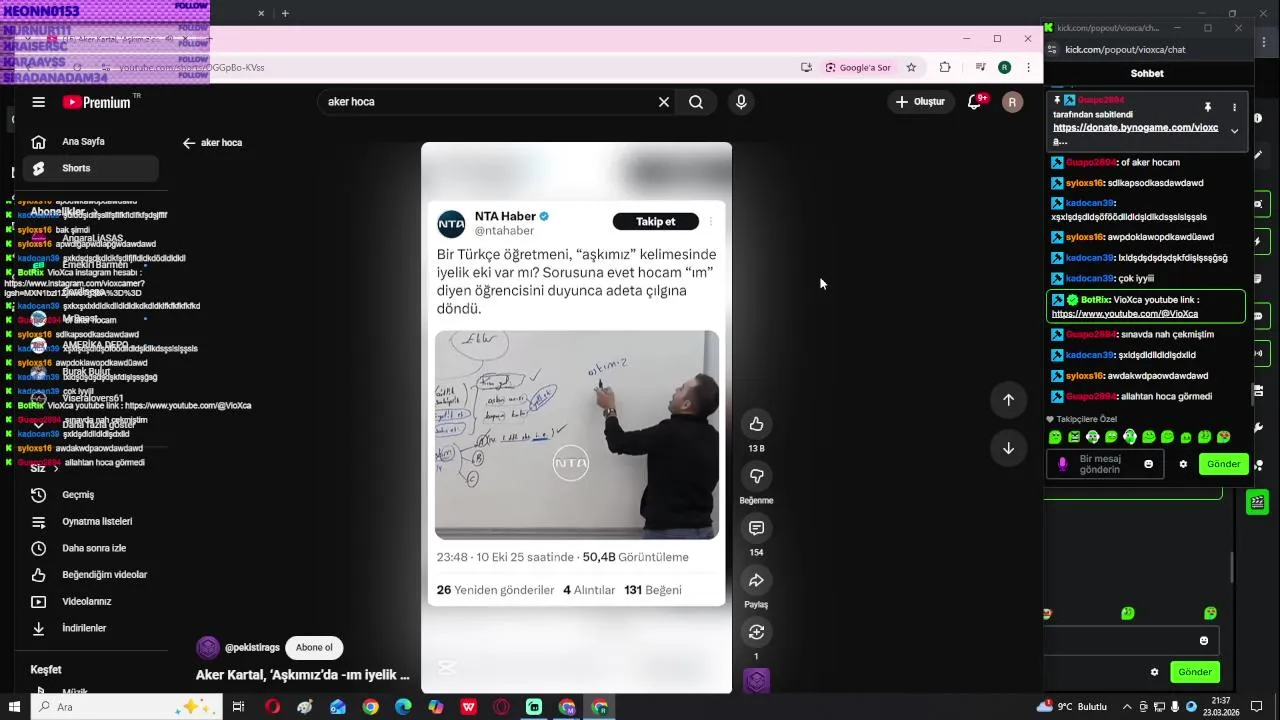Image resolution: width=1280 pixels, height=720 pixels.
Task: Go back using 'aker hoca' arrow
Action: [x=188, y=143]
